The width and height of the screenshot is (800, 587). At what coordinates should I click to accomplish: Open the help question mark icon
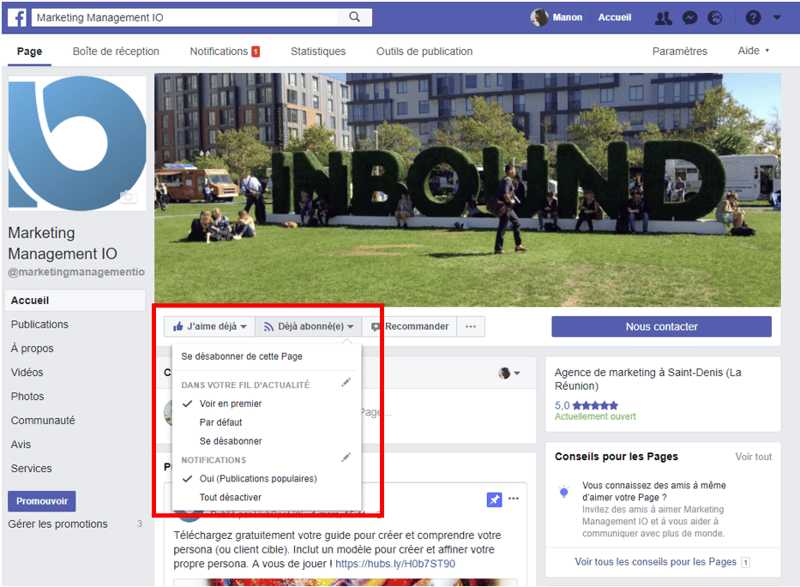click(x=753, y=18)
